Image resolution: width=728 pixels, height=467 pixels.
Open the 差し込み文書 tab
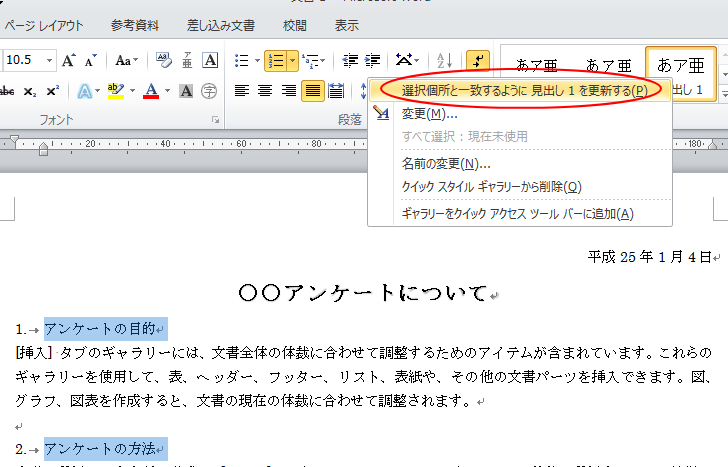coord(221,26)
